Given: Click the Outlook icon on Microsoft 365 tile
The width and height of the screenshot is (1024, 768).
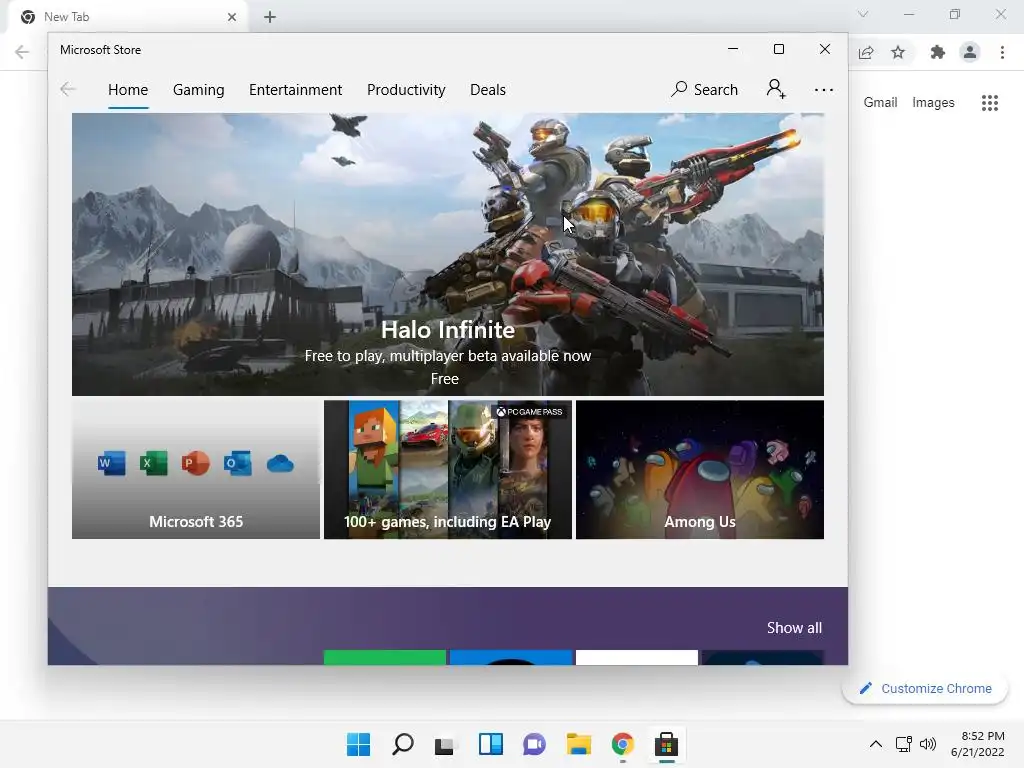Looking at the screenshot, I should (238, 464).
